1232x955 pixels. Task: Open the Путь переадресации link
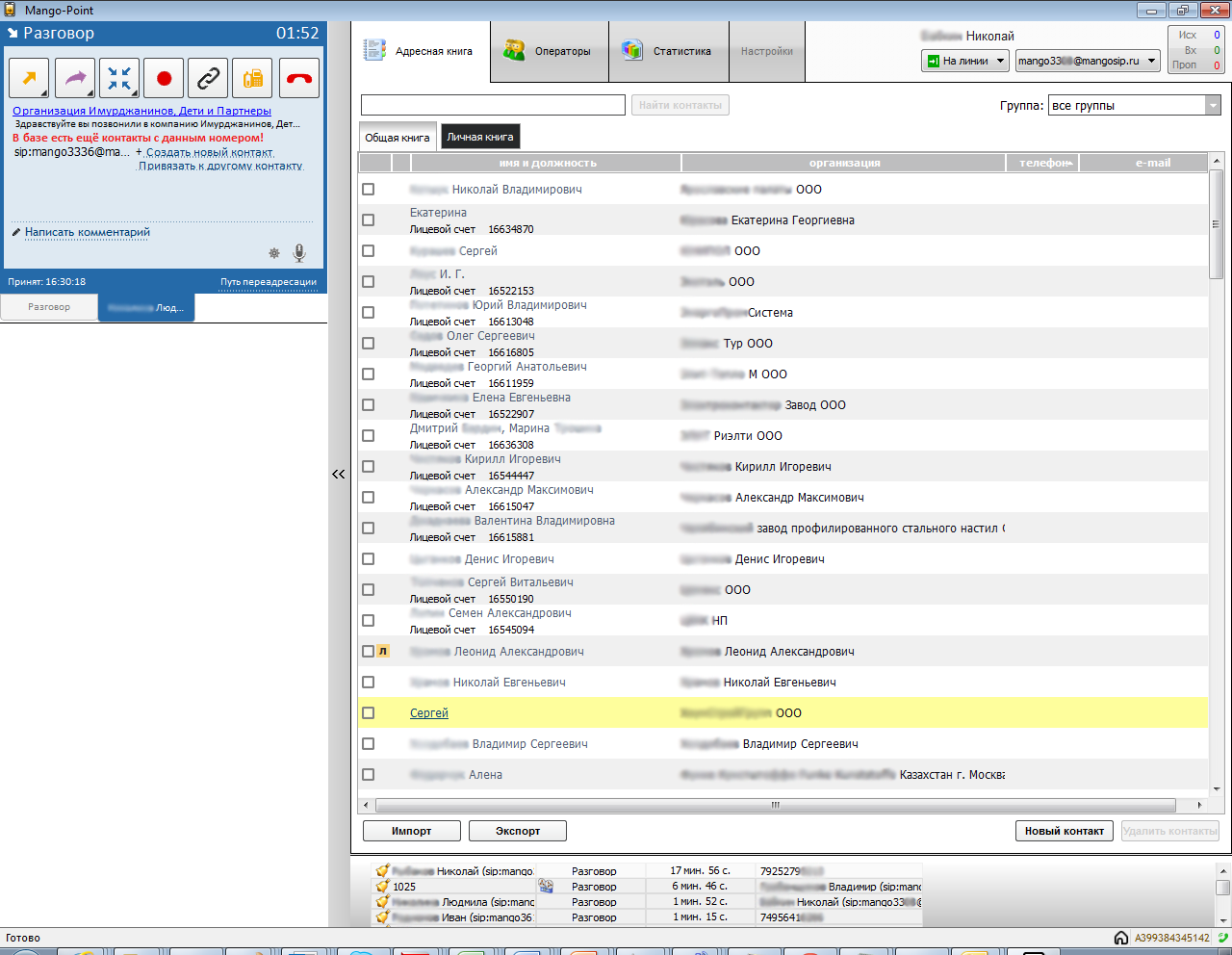pos(269,282)
